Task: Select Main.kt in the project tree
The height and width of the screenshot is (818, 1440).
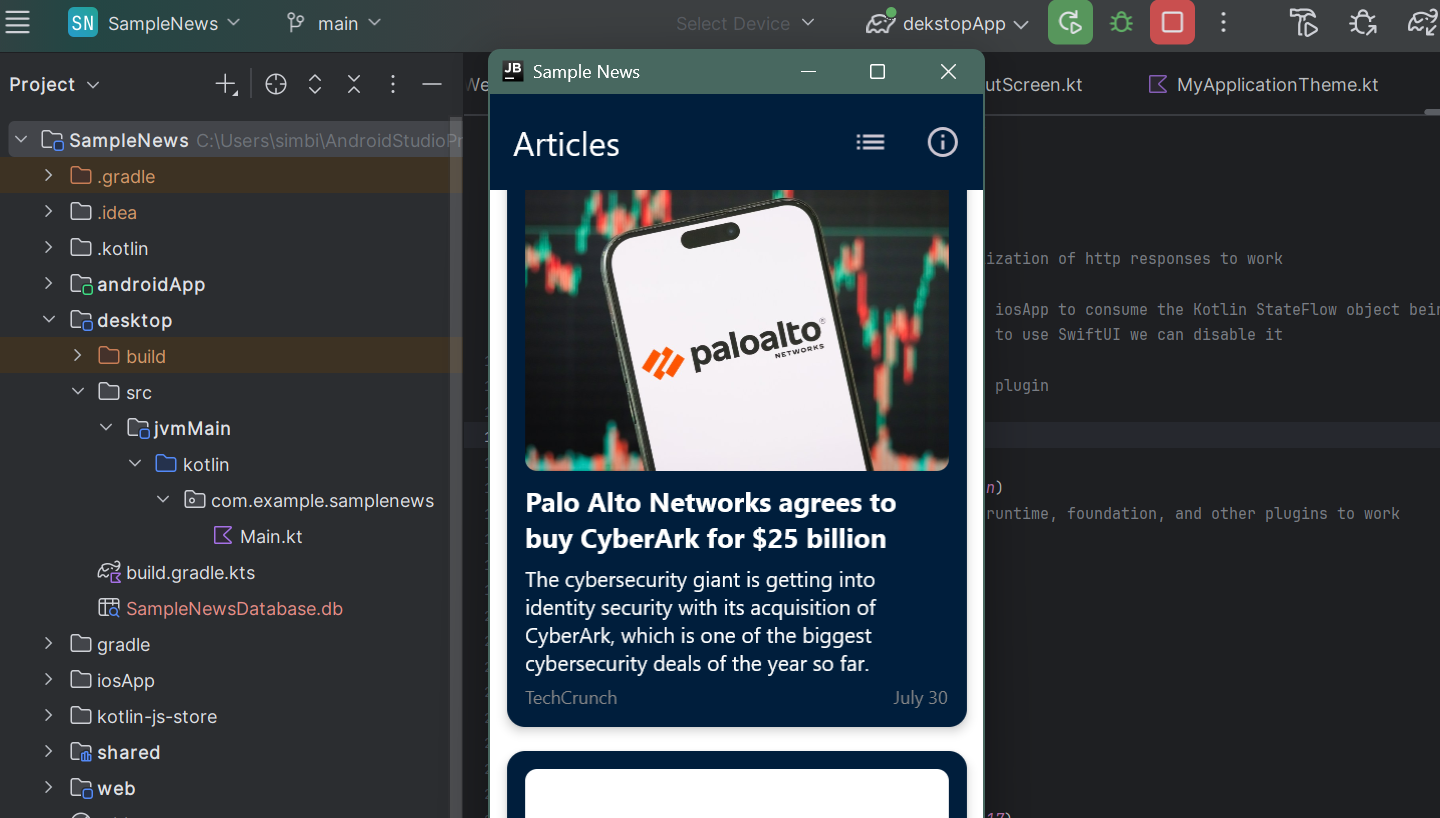Action: (x=270, y=536)
